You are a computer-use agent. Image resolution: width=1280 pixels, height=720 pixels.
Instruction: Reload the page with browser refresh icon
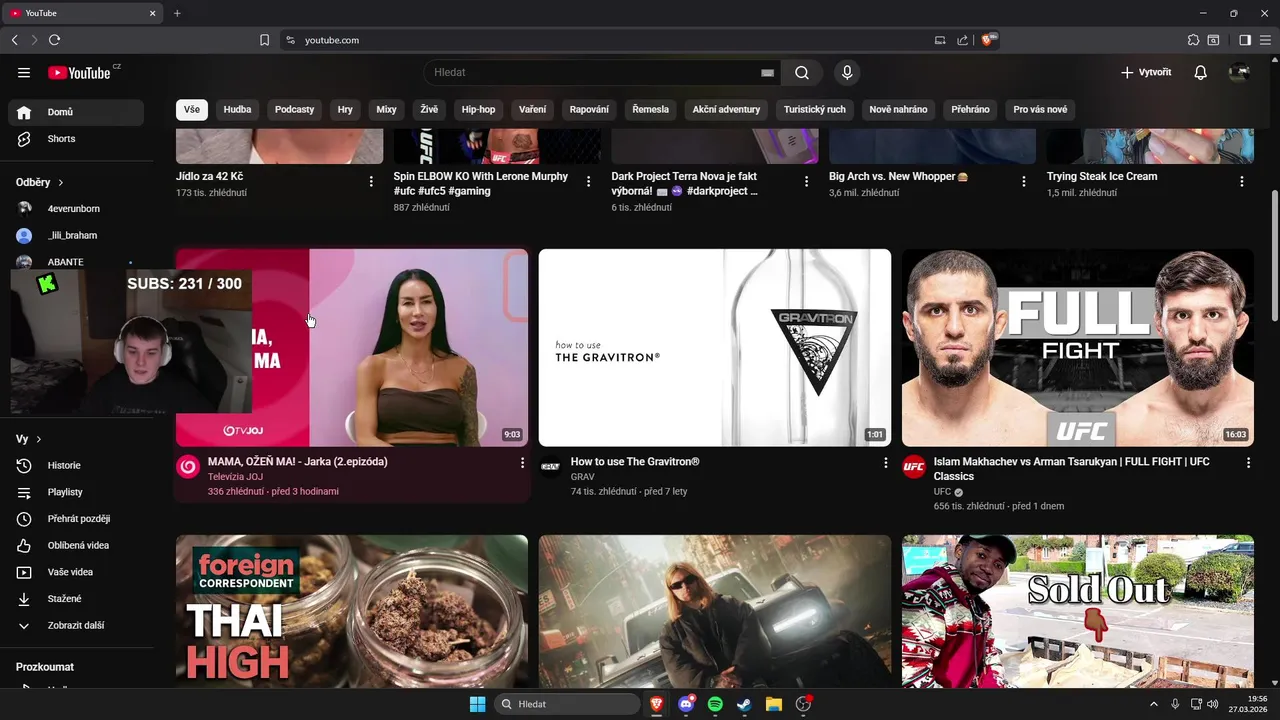click(54, 40)
